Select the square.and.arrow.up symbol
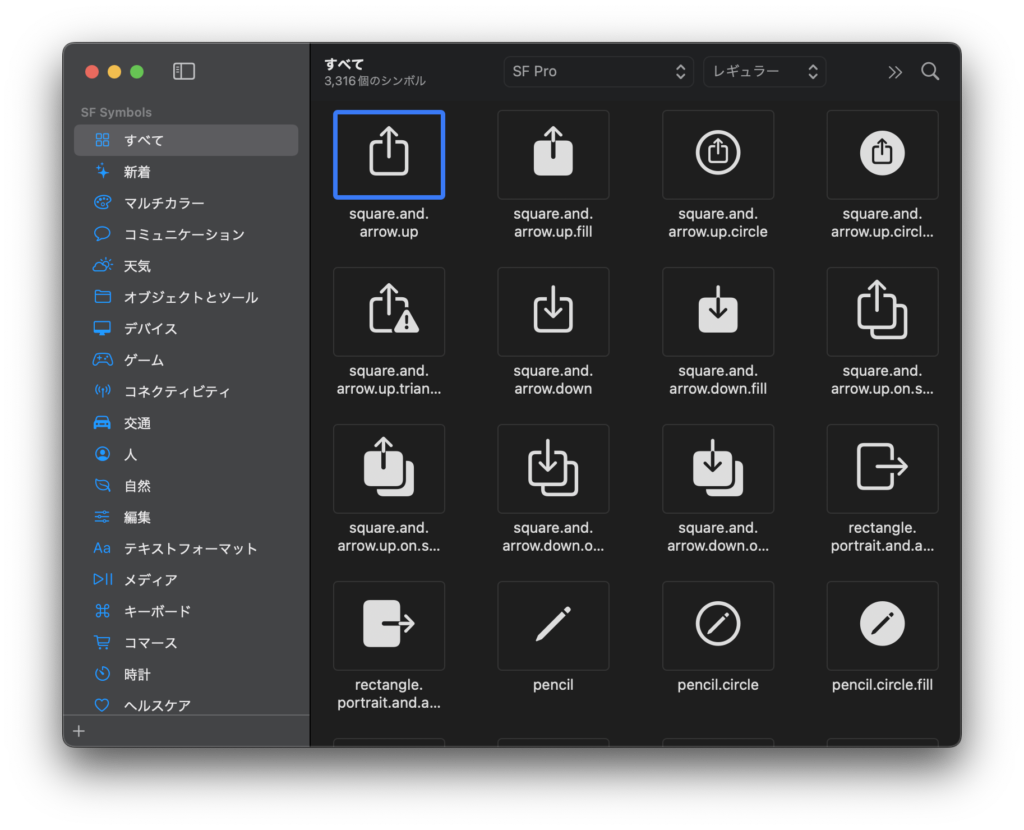The image size is (1024, 830). (389, 155)
